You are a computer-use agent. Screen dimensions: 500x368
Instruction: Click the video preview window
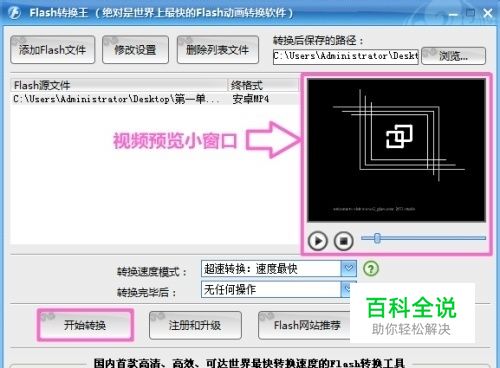click(396, 150)
